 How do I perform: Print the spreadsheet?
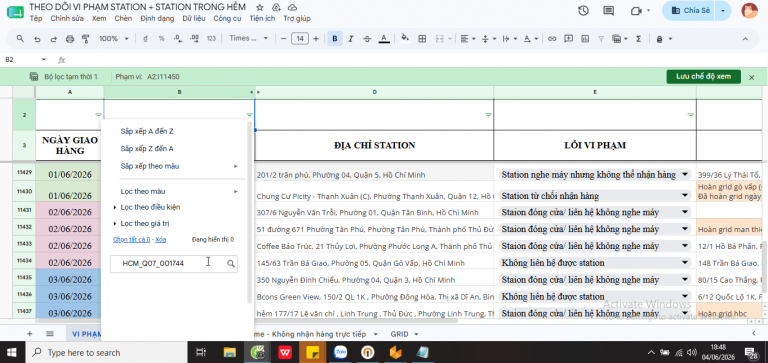click(x=70, y=39)
